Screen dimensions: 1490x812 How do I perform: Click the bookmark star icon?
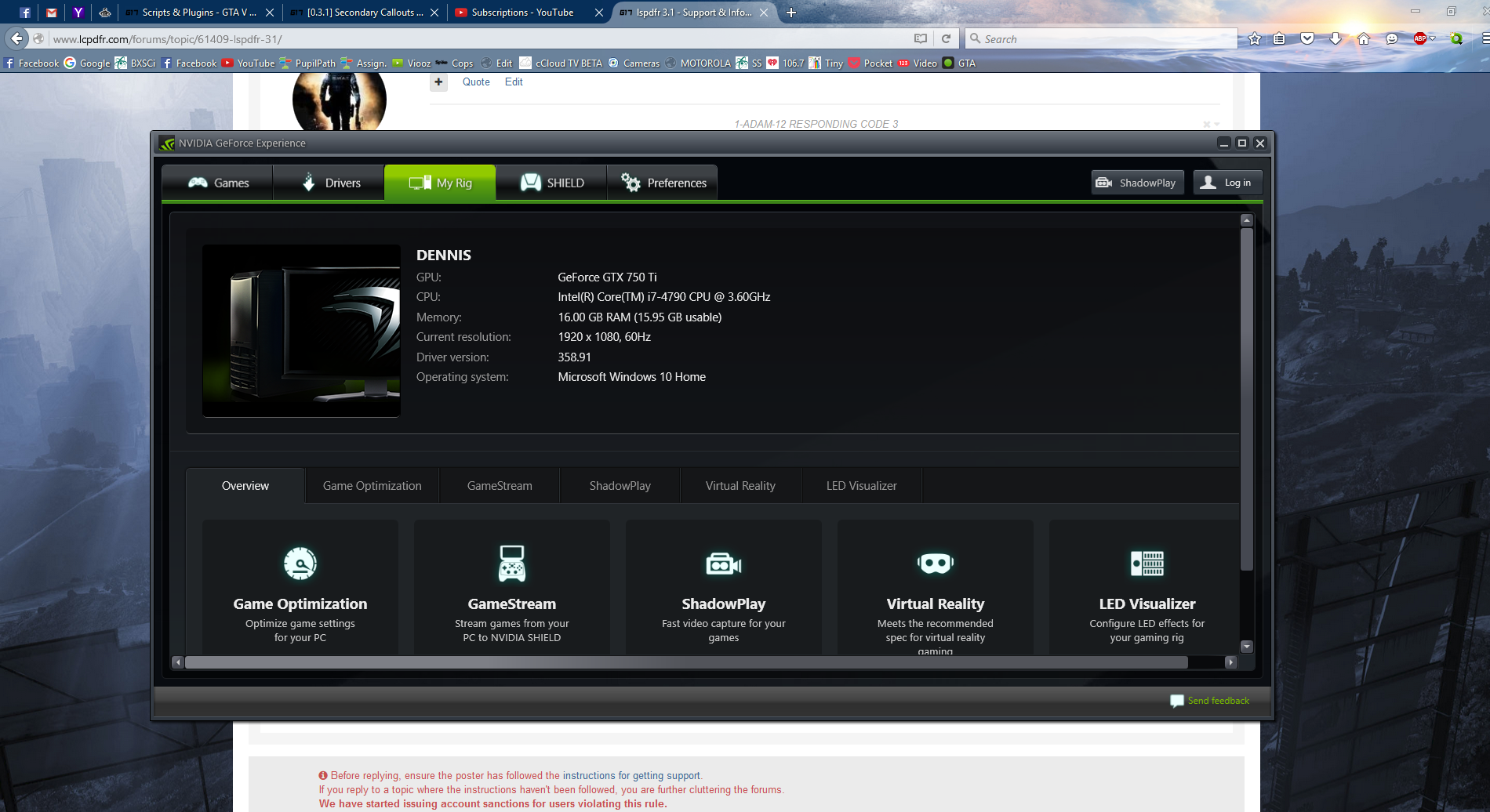(1255, 38)
